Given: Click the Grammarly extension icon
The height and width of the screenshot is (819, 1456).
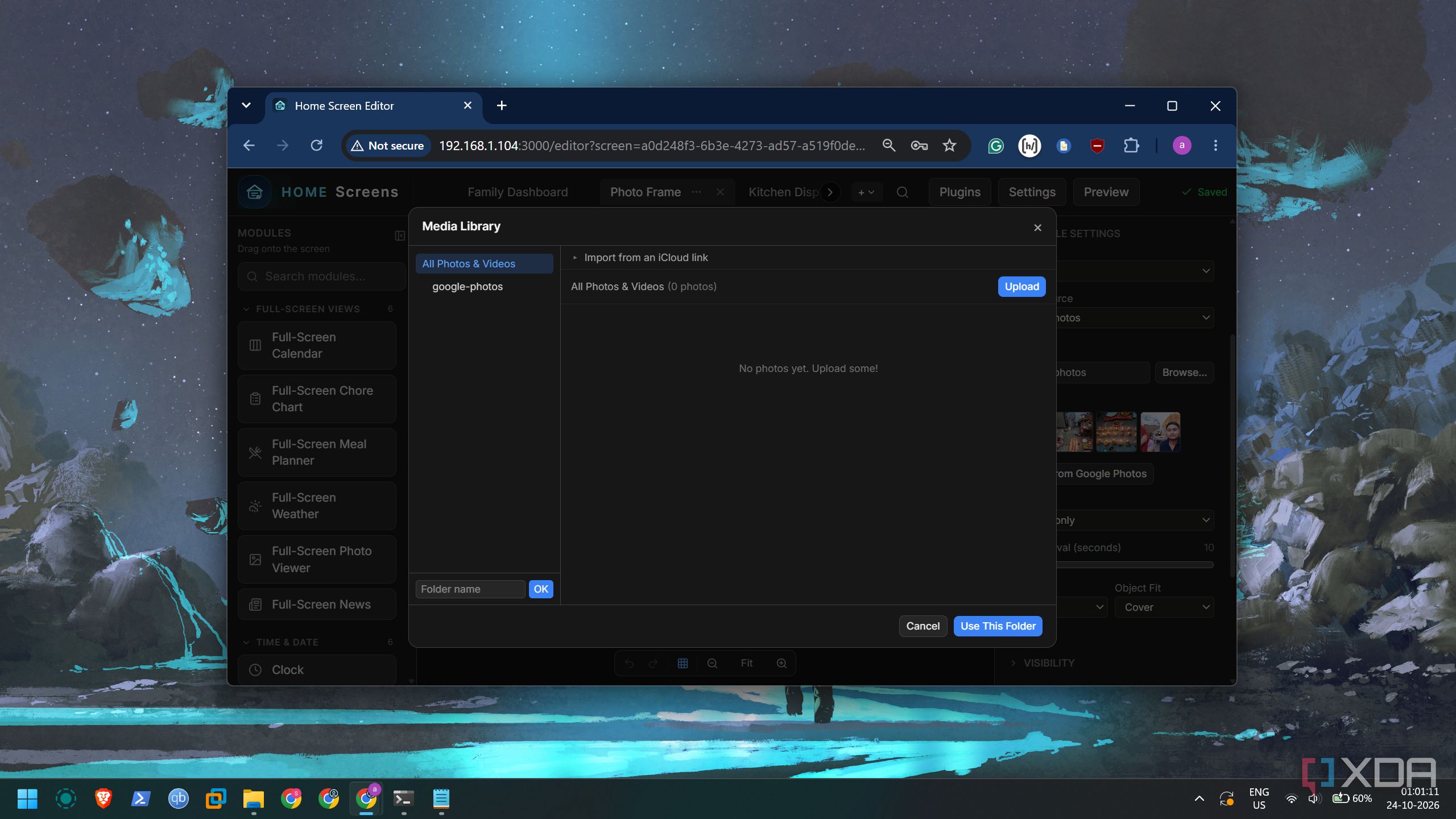Looking at the screenshot, I should coord(995,146).
